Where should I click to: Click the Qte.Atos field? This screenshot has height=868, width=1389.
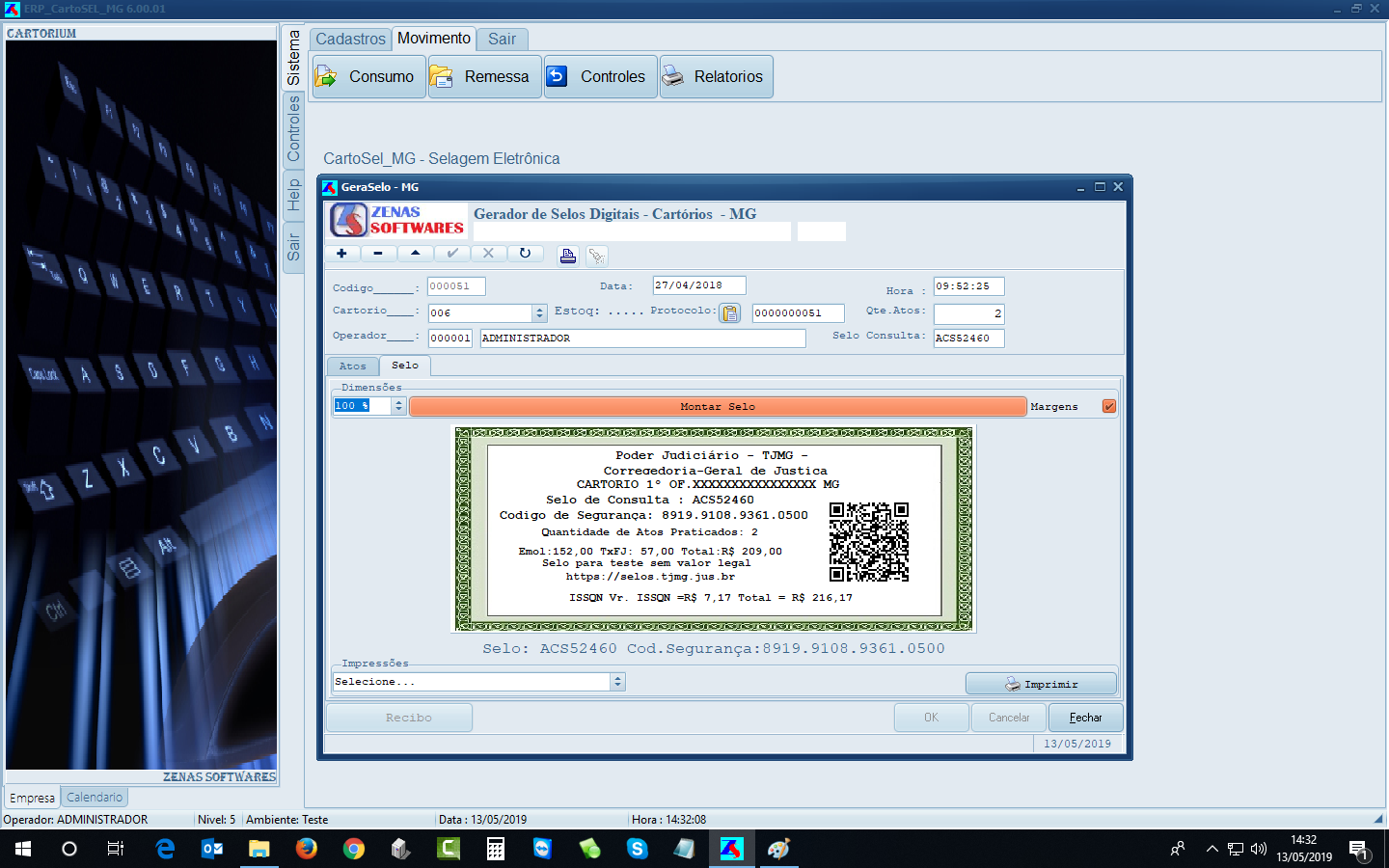pyautogui.click(x=968, y=313)
